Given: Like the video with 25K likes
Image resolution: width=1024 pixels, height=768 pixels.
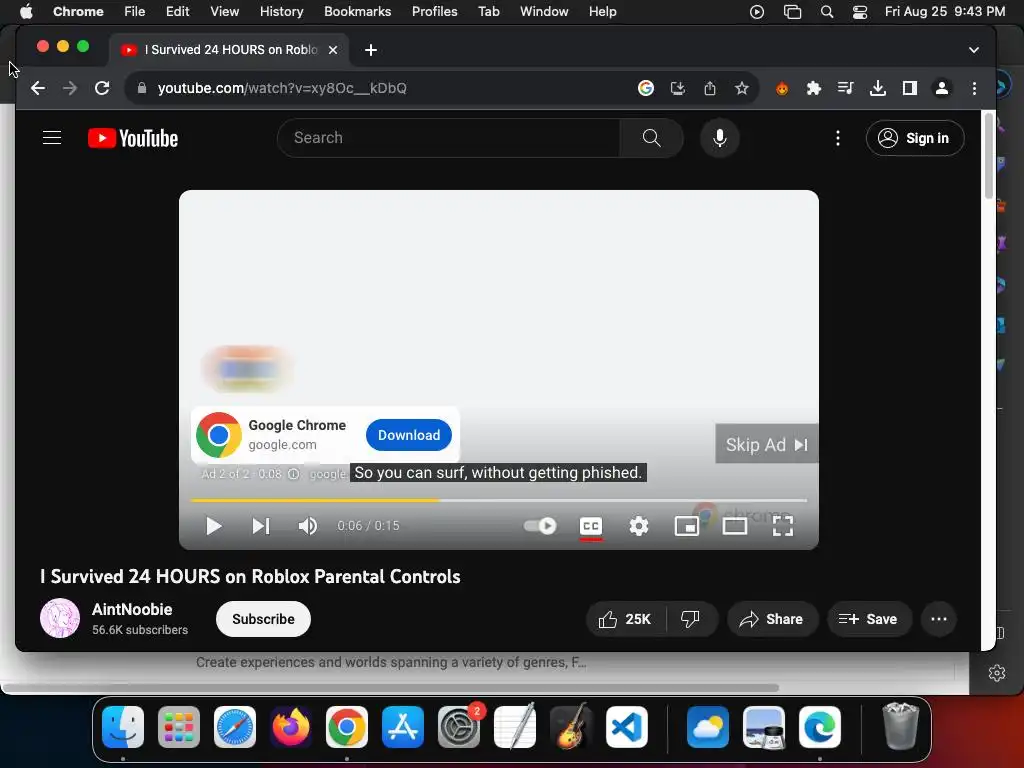Looking at the screenshot, I should tap(626, 619).
